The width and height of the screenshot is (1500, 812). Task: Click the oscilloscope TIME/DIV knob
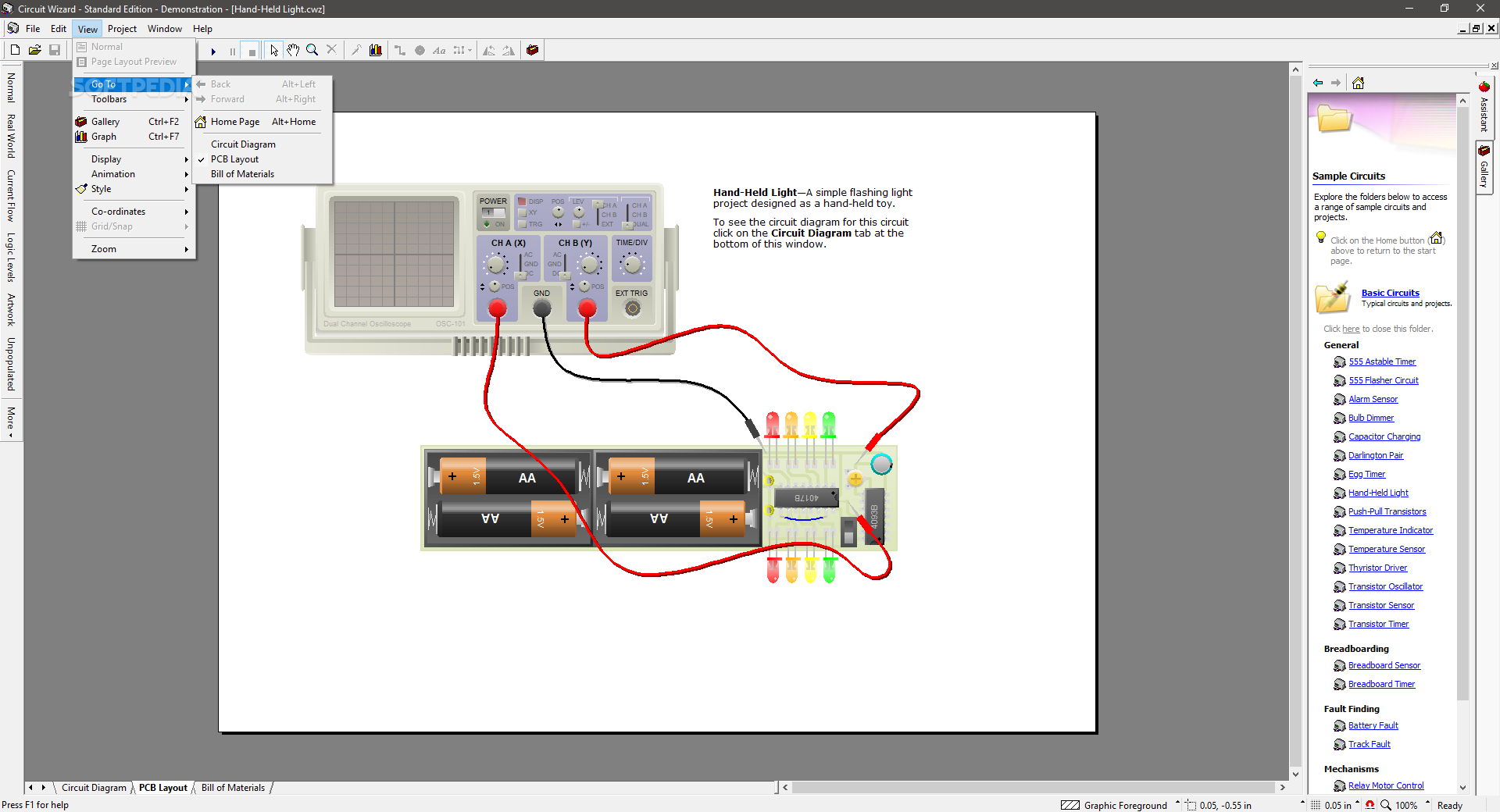click(x=632, y=265)
